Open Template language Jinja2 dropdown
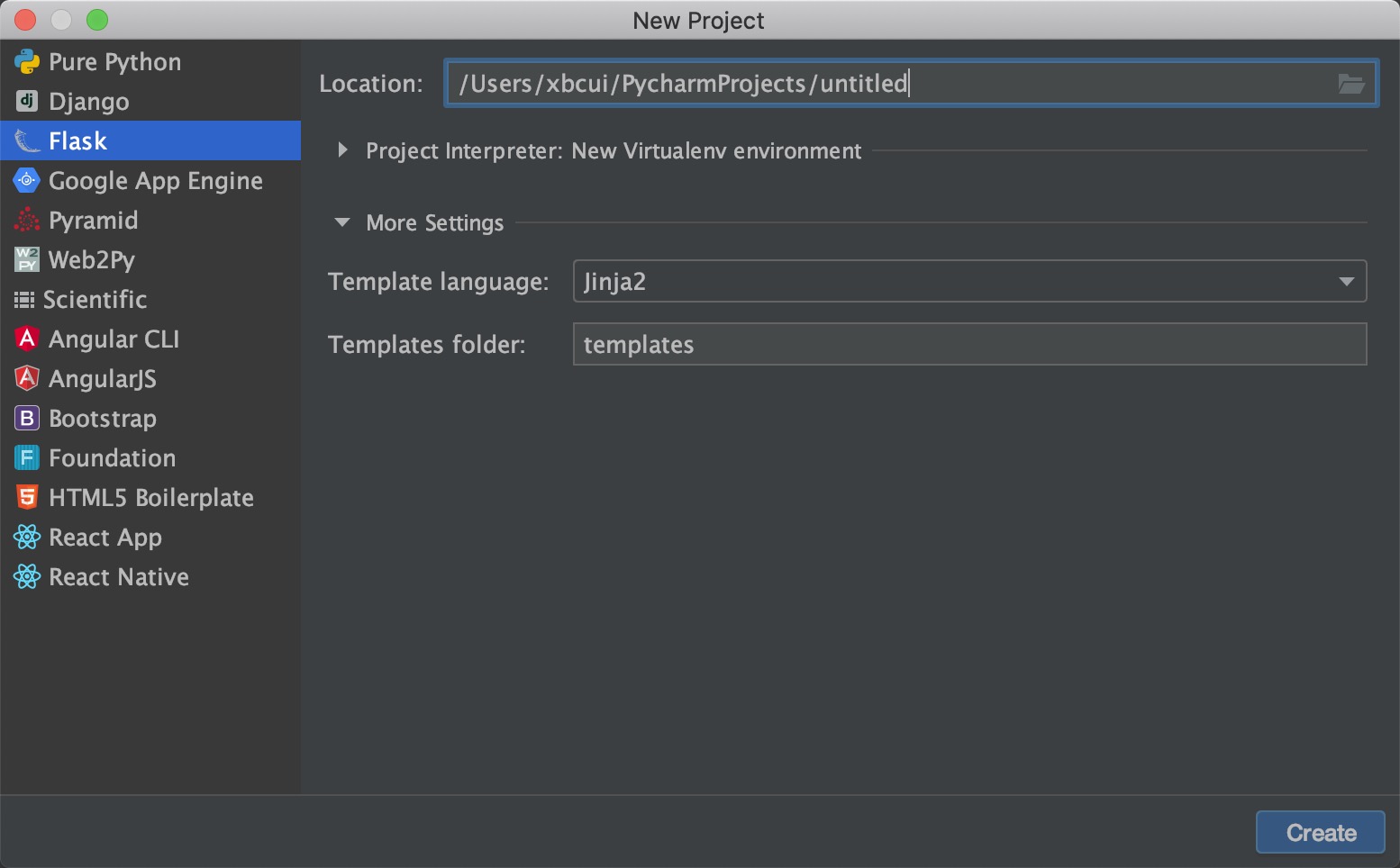The image size is (1400, 868). click(969, 281)
